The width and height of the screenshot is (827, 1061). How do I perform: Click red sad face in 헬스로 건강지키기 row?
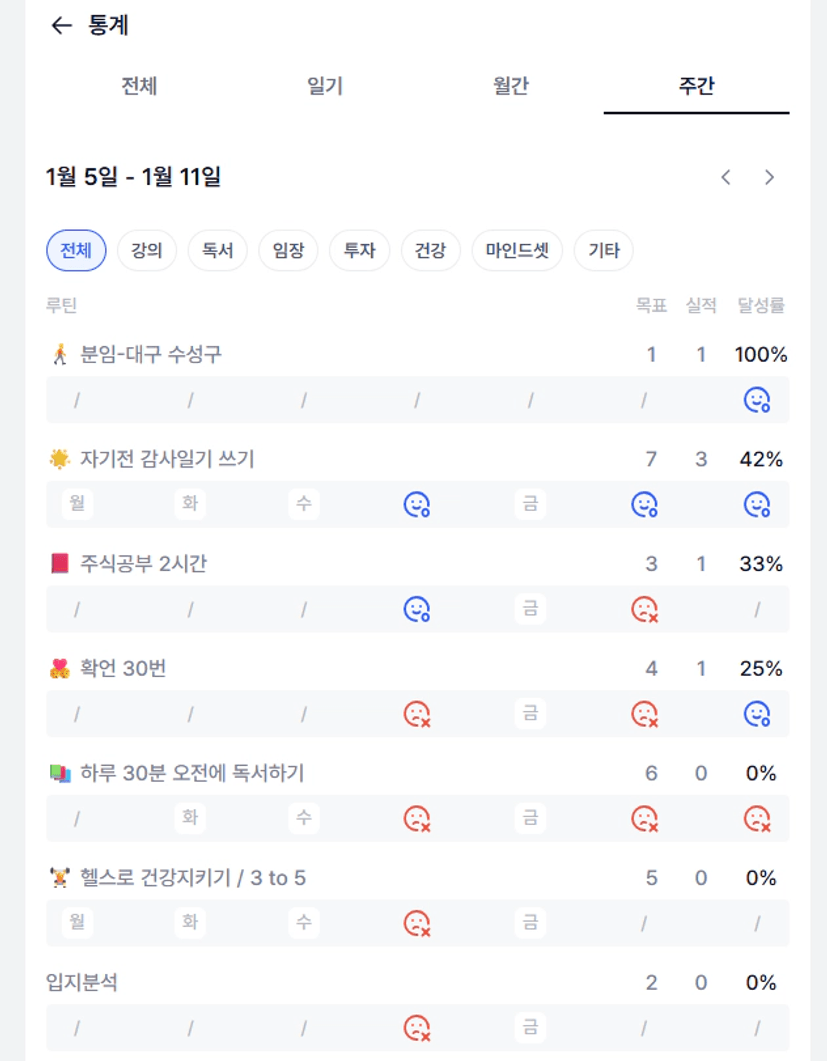tap(417, 922)
